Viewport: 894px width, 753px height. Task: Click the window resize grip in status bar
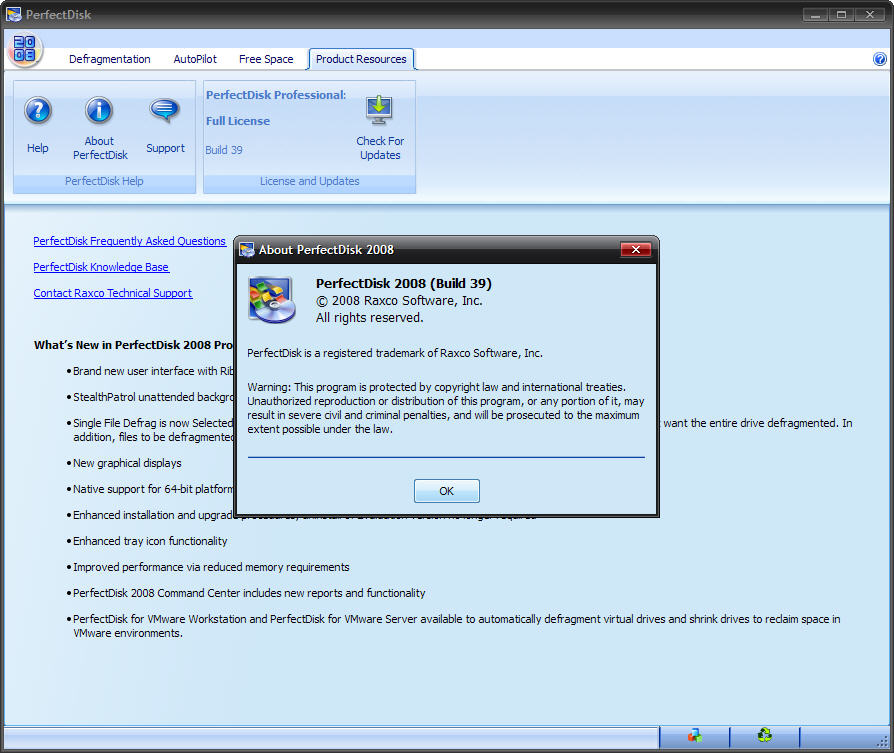click(882, 740)
